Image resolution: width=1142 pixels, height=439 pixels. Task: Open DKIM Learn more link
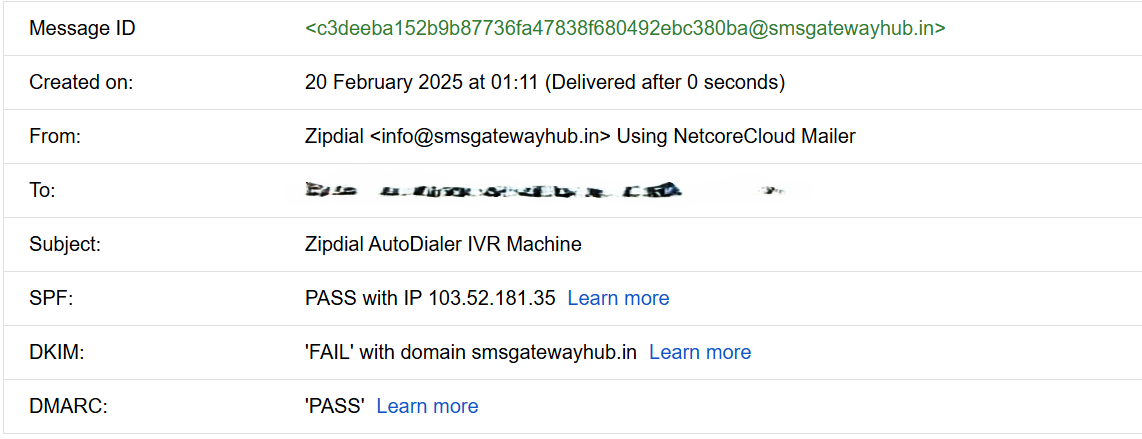700,352
